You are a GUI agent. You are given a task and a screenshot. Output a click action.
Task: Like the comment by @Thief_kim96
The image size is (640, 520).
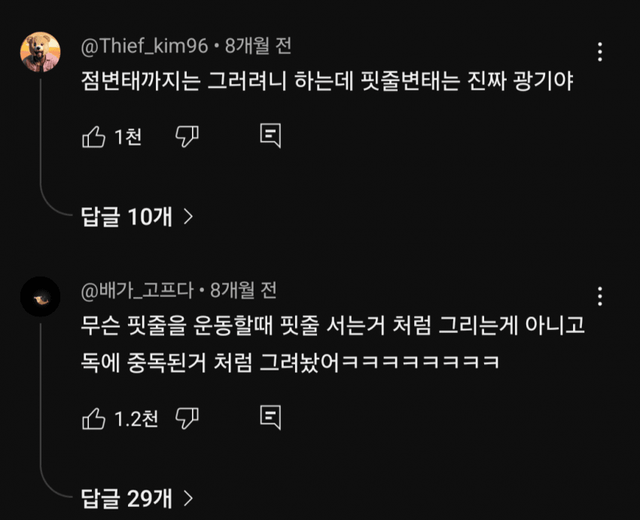pos(93,137)
